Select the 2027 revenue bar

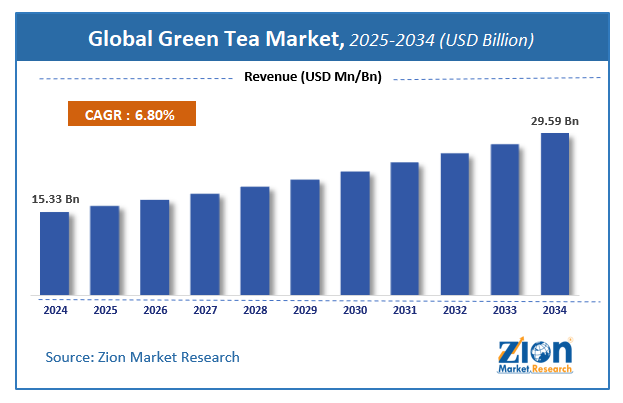tap(205, 244)
